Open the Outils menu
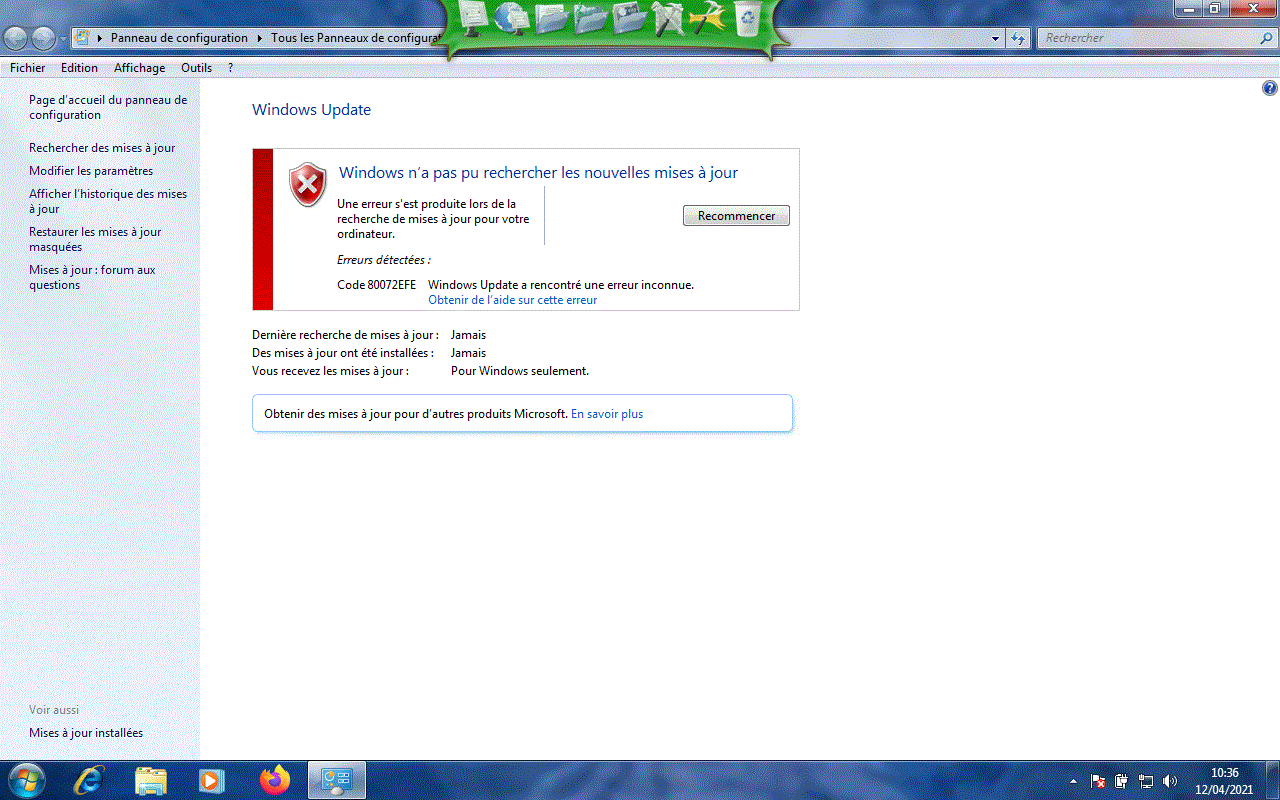 point(196,67)
